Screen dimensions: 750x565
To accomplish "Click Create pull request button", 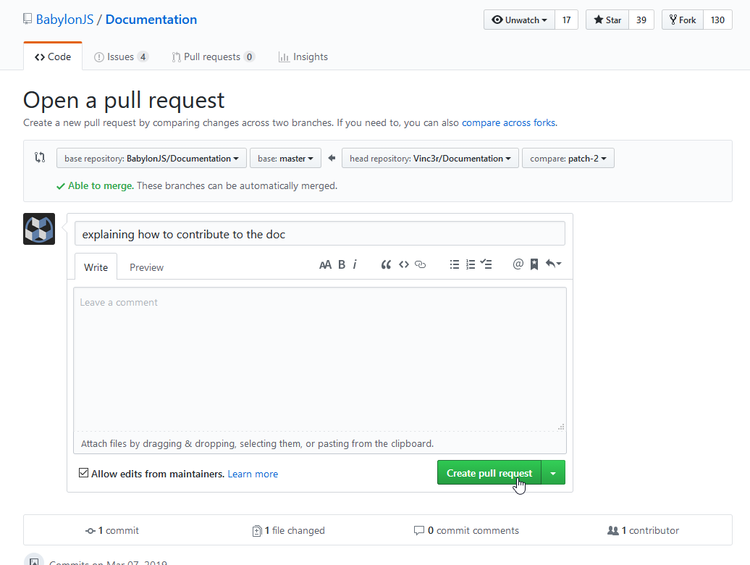I will pos(489,473).
